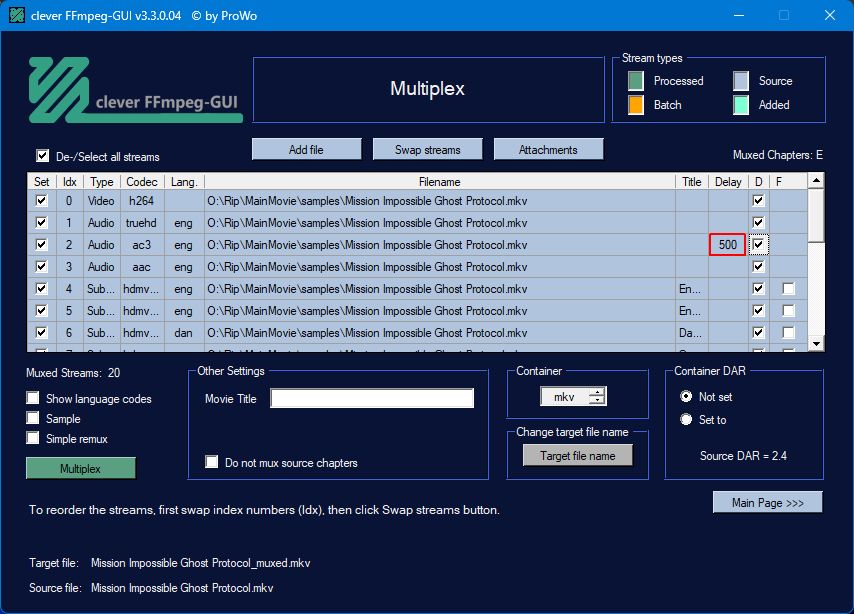
Task: Enable the Sample checkbox
Action: click(x=33, y=418)
